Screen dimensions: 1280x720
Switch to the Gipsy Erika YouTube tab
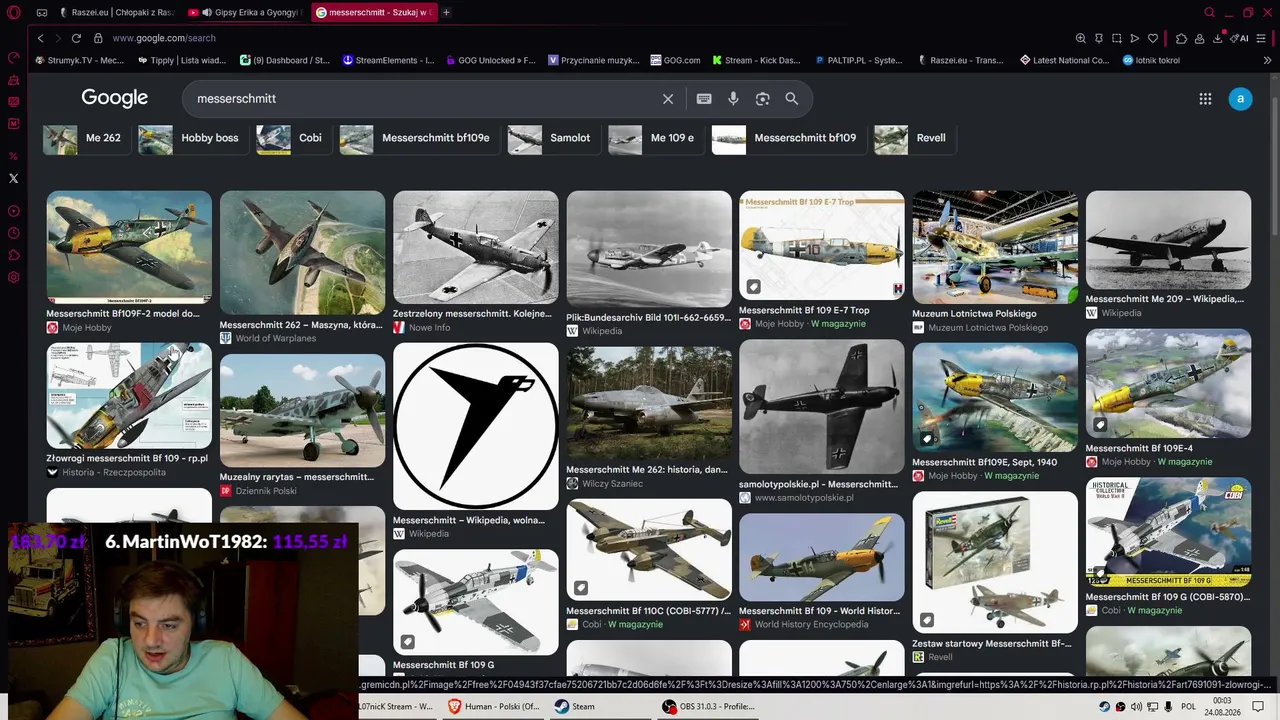[245, 13]
